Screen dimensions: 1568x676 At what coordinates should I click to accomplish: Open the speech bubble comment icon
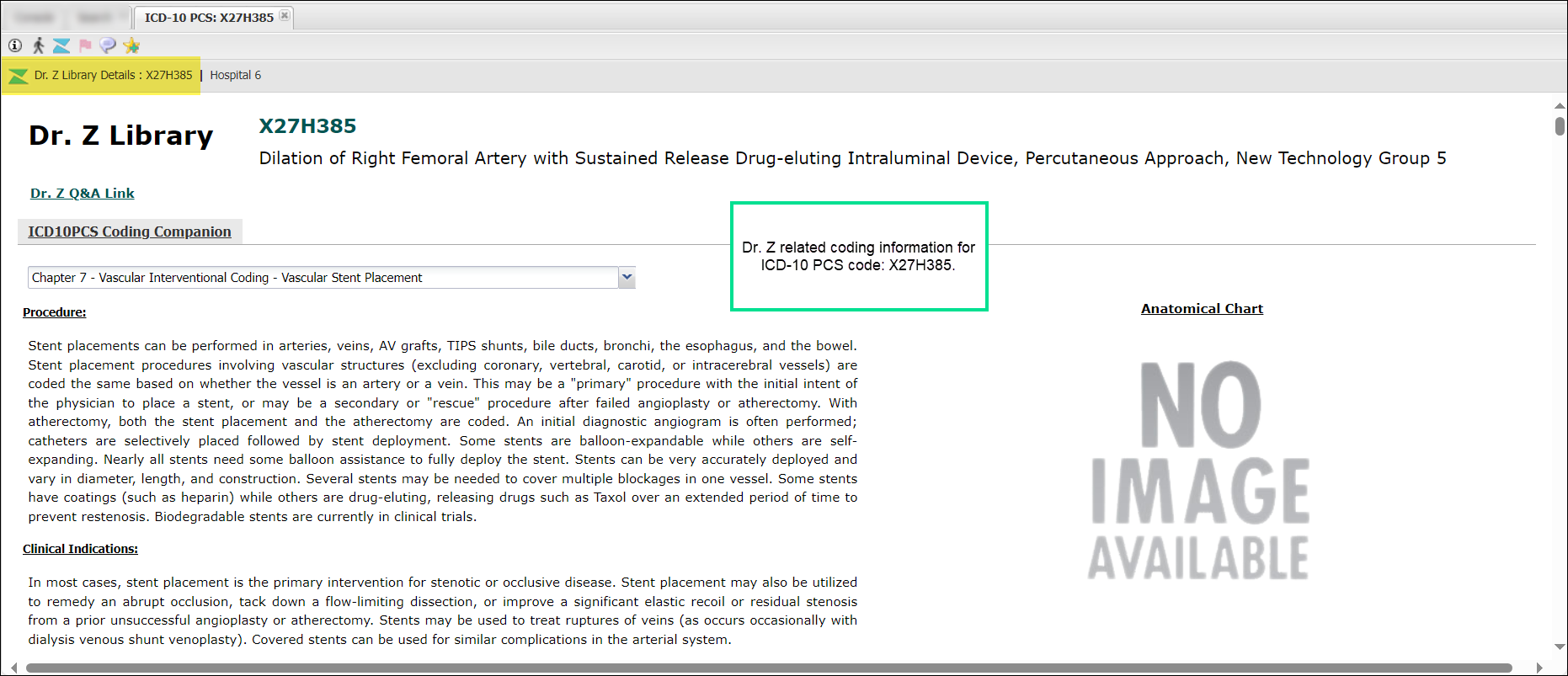click(108, 45)
